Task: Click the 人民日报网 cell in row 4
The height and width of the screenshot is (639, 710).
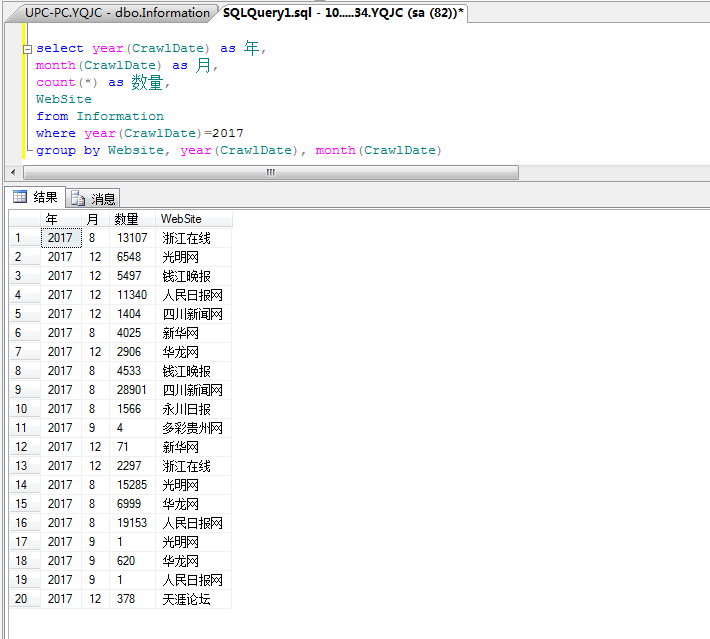Action: tap(193, 295)
